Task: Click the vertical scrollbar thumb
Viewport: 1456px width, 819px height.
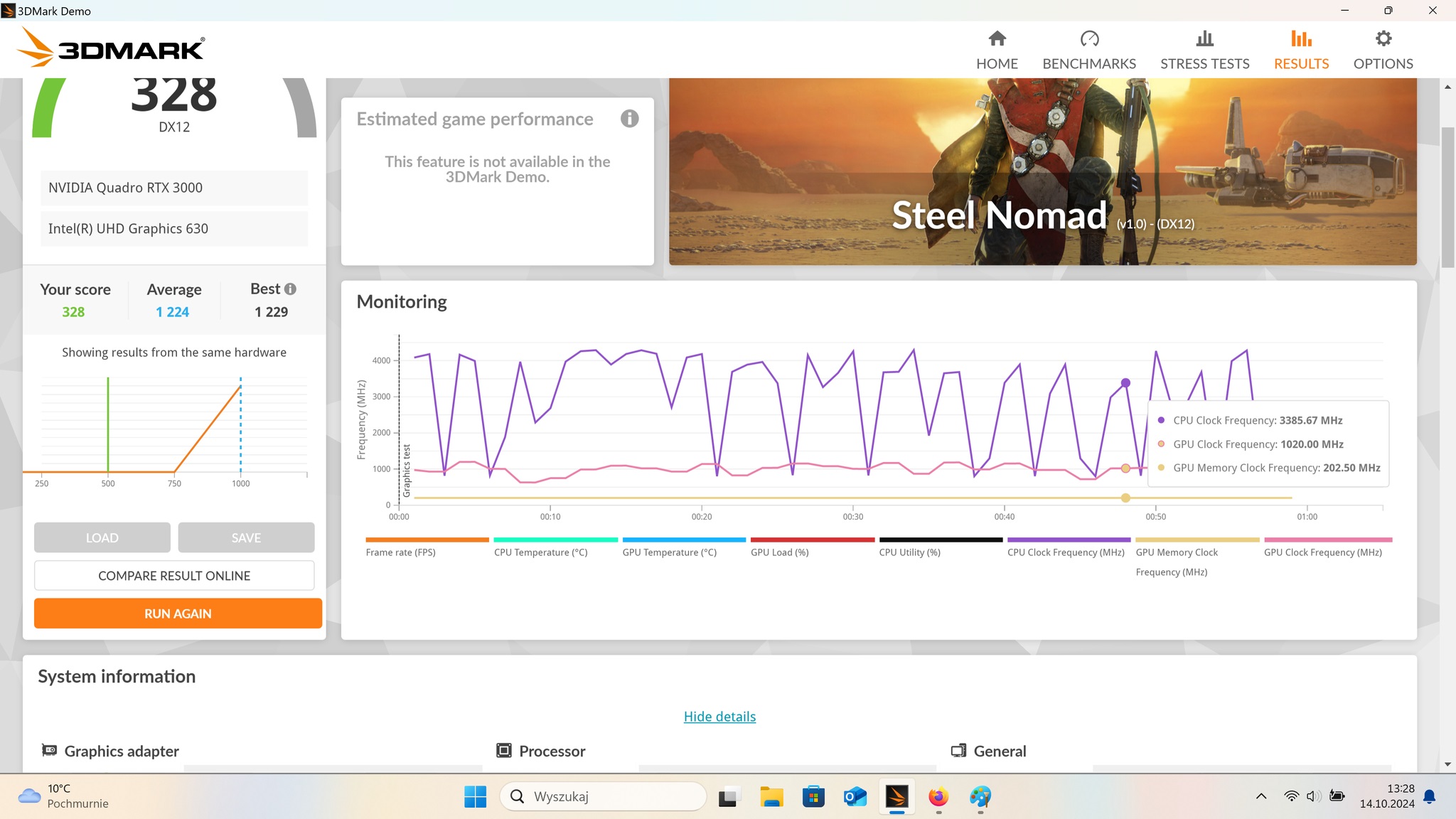Action: [1447, 196]
